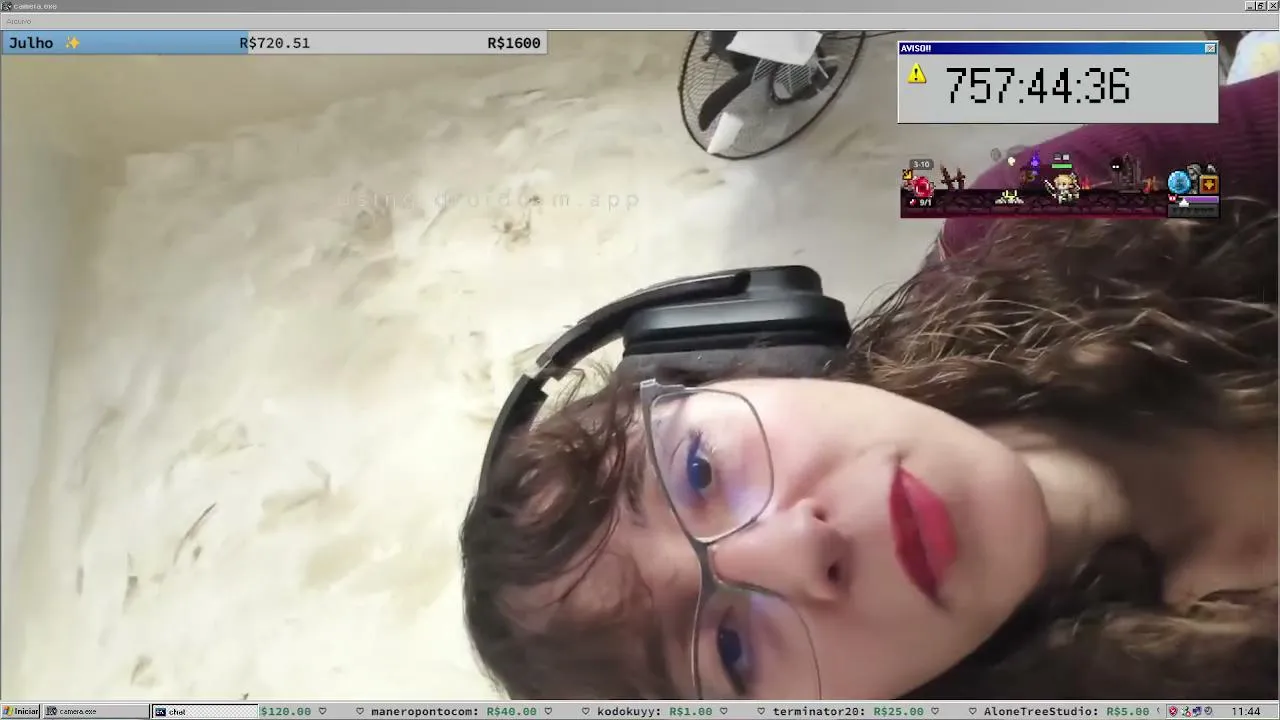Click the red gem icon in game overlay
This screenshot has height=720, width=1280.
(921, 186)
